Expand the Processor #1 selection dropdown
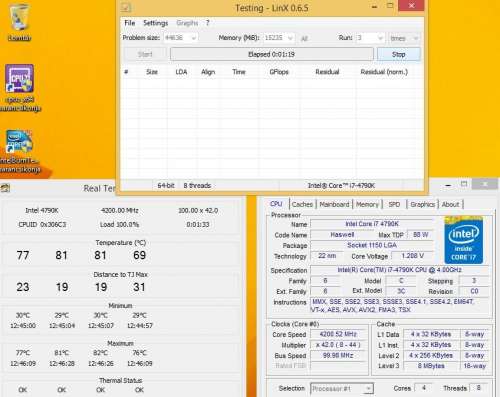The height and width of the screenshot is (397, 500). click(x=368, y=389)
